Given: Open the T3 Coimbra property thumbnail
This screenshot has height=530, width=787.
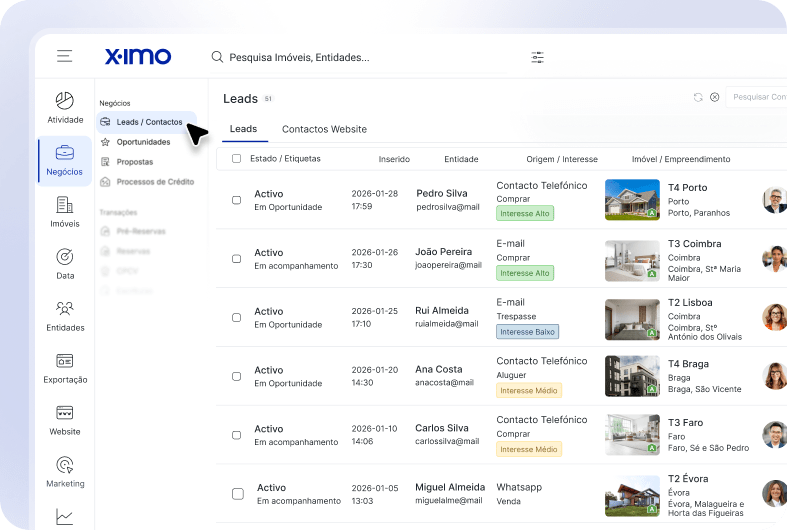Looking at the screenshot, I should (x=632, y=260).
